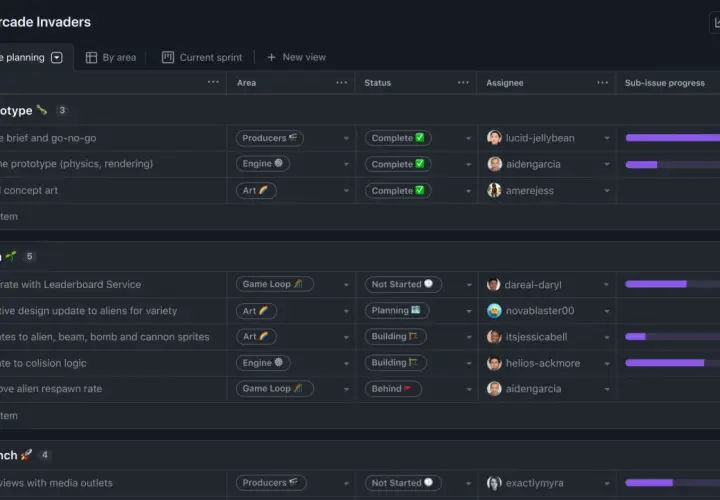Open Assignee dropdown for exactlymyra row
The image size is (720, 500).
pyautogui.click(x=607, y=483)
